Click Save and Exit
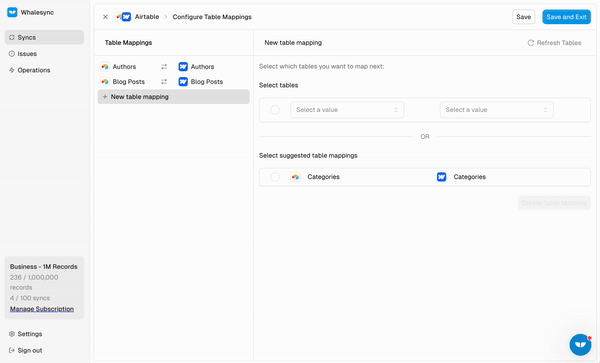 click(566, 17)
